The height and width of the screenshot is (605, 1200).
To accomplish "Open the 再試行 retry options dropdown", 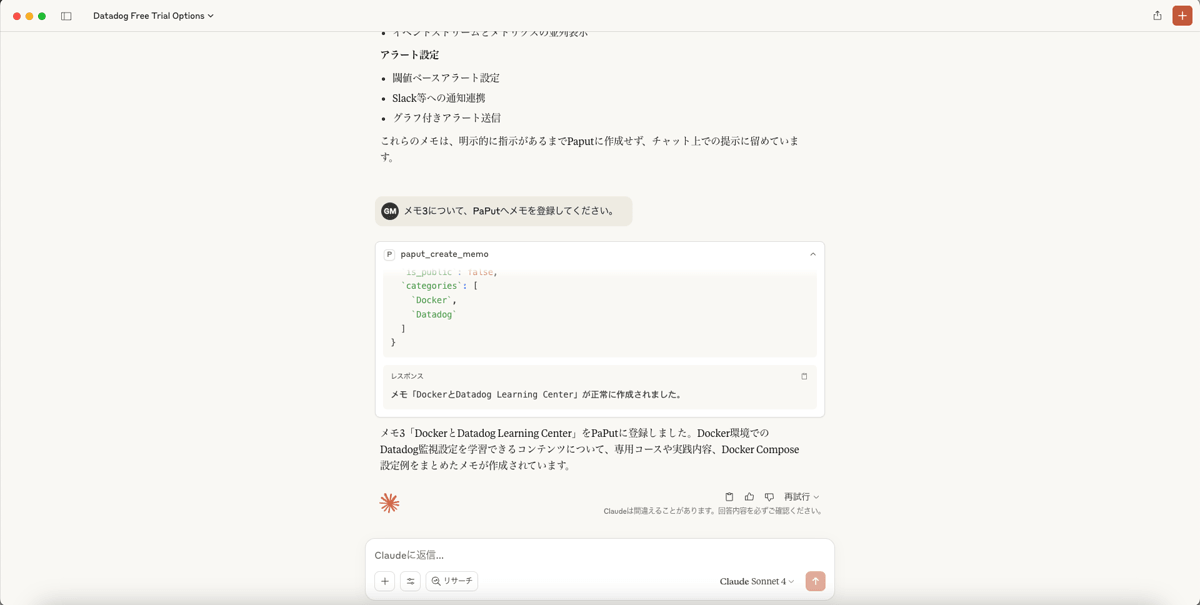I will pos(815,497).
